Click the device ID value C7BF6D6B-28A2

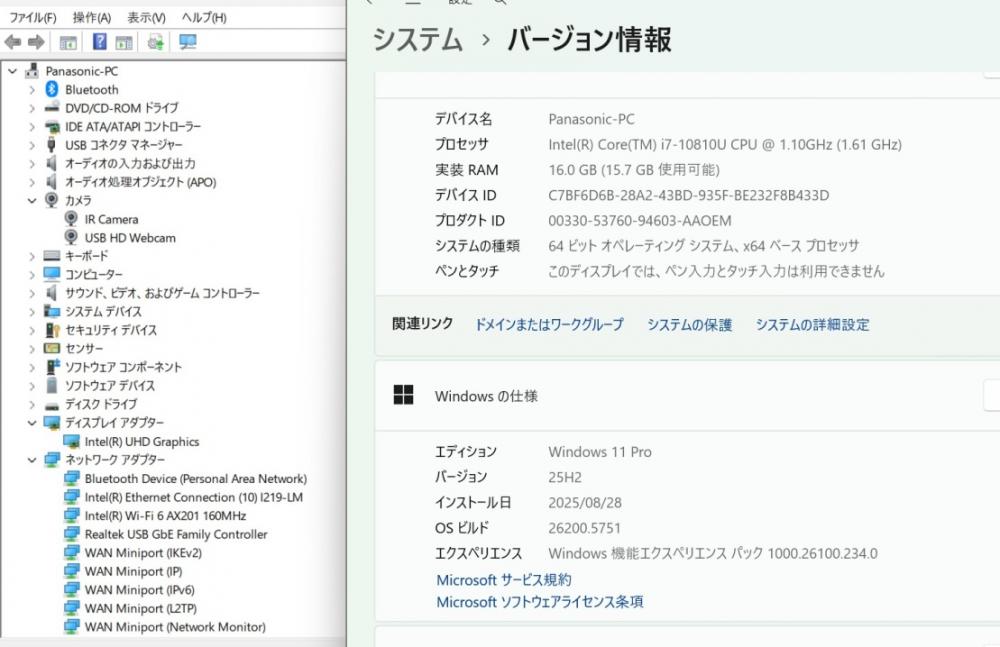(x=689, y=195)
